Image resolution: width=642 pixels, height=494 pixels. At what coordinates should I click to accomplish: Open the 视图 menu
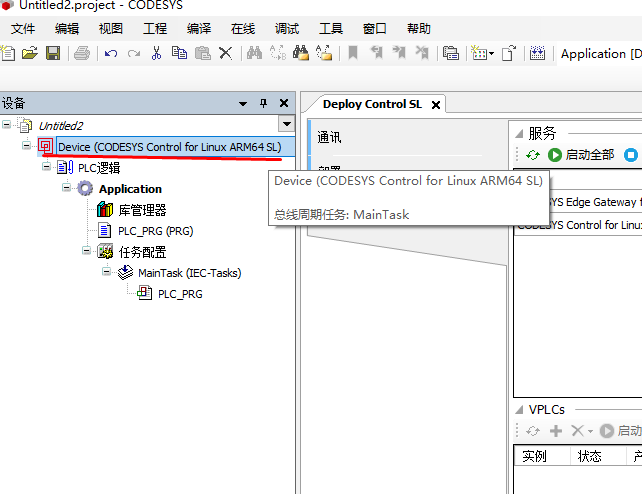(x=111, y=29)
